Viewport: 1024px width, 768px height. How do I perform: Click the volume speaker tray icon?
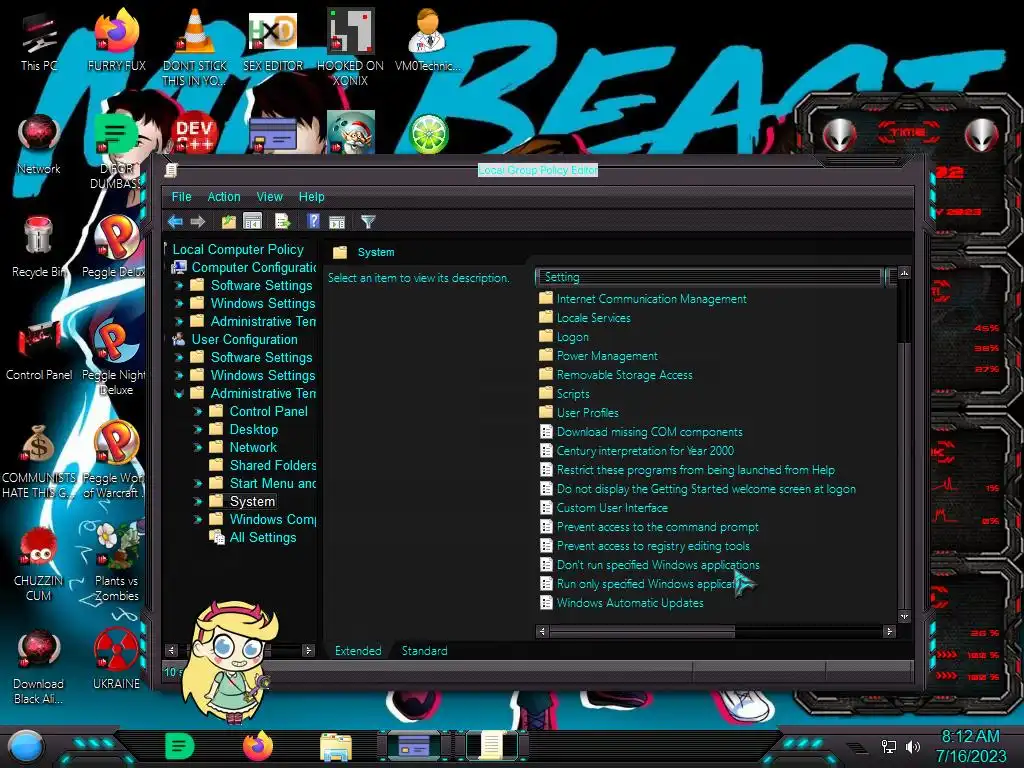[x=912, y=746]
